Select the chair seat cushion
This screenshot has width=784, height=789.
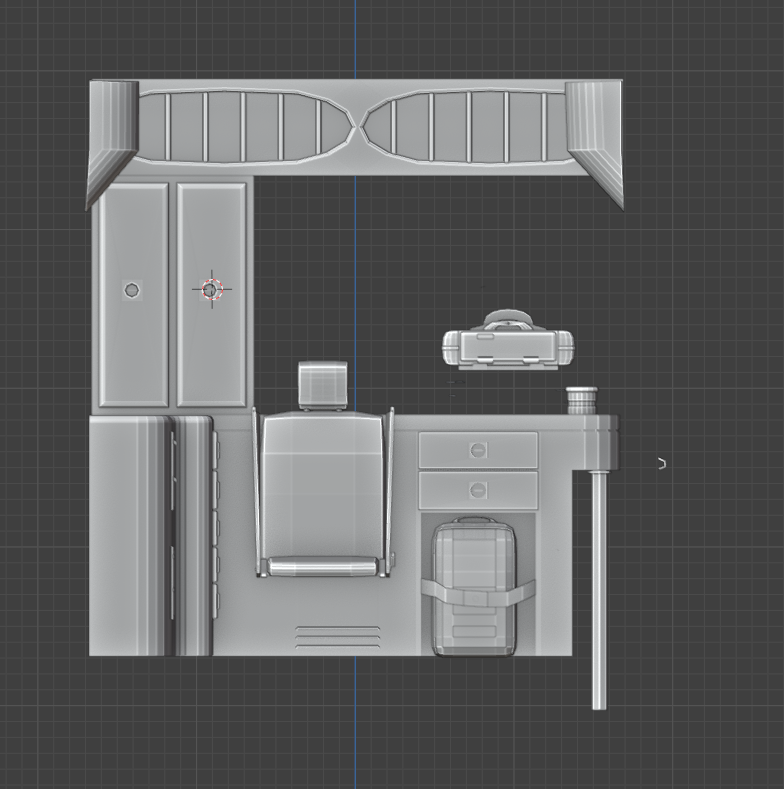[x=323, y=567]
